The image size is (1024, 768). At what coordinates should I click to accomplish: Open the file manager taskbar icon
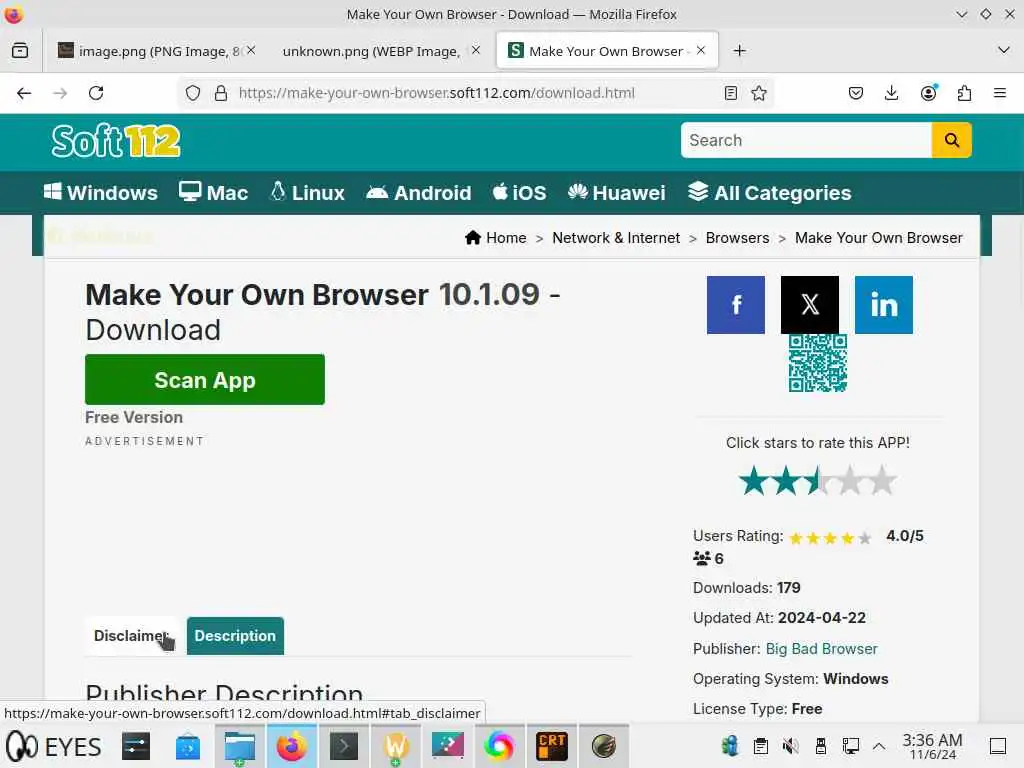click(240, 746)
